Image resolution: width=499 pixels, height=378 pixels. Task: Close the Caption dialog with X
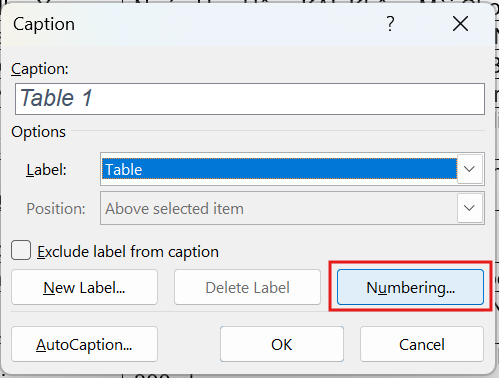(460, 24)
